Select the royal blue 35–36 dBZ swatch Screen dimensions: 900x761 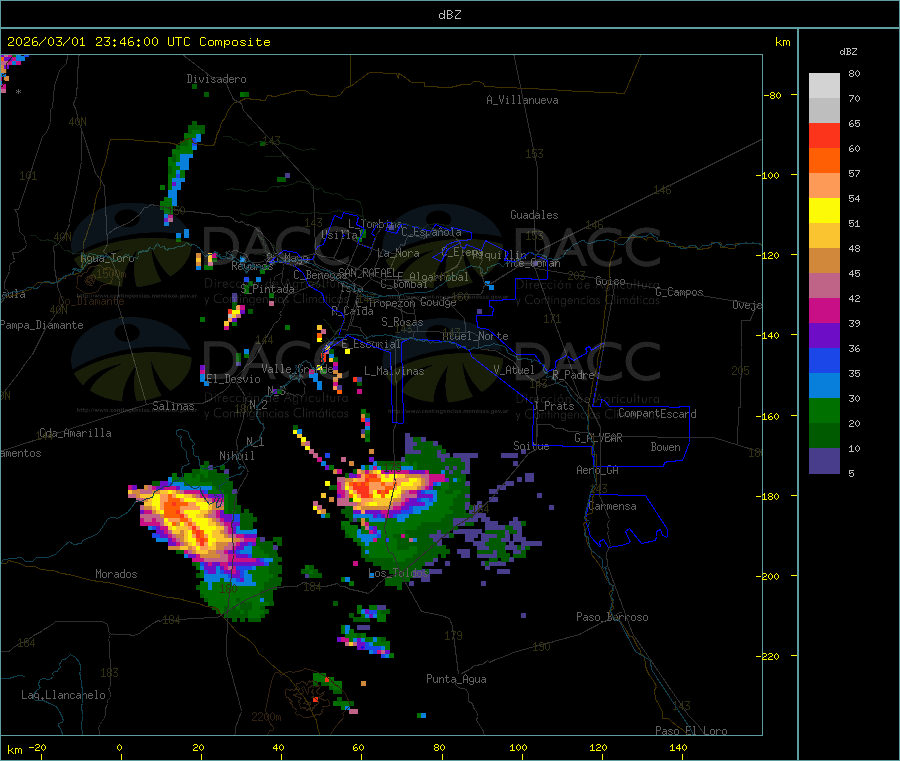824,360
